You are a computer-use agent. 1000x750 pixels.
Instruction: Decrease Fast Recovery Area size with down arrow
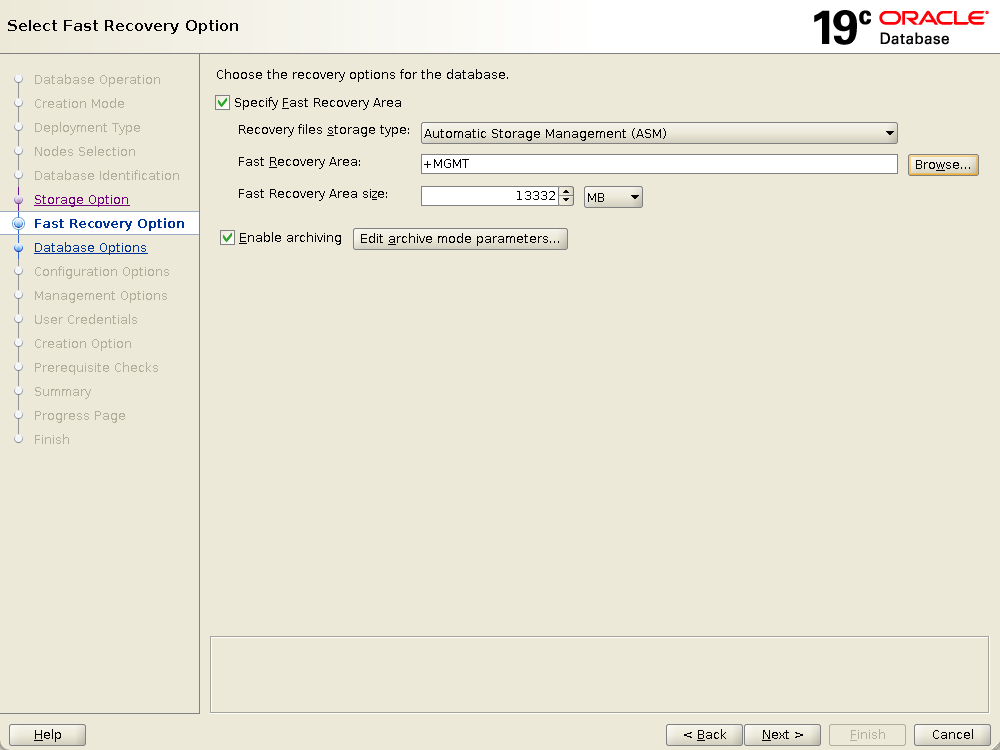coord(566,201)
